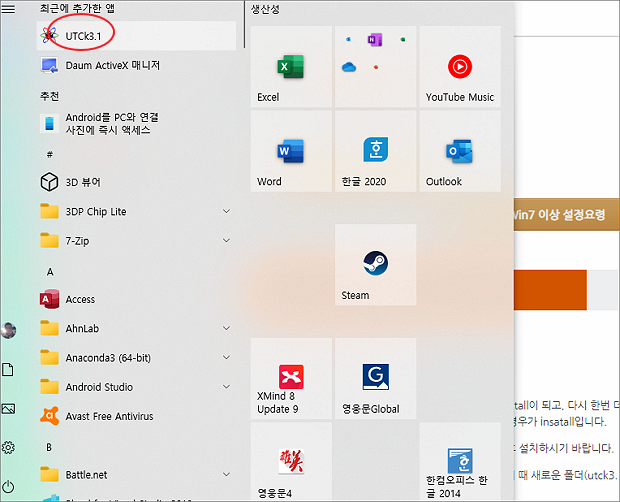
Task: Click the Android를 PC와 연결 suggestion
Action: tap(136, 124)
